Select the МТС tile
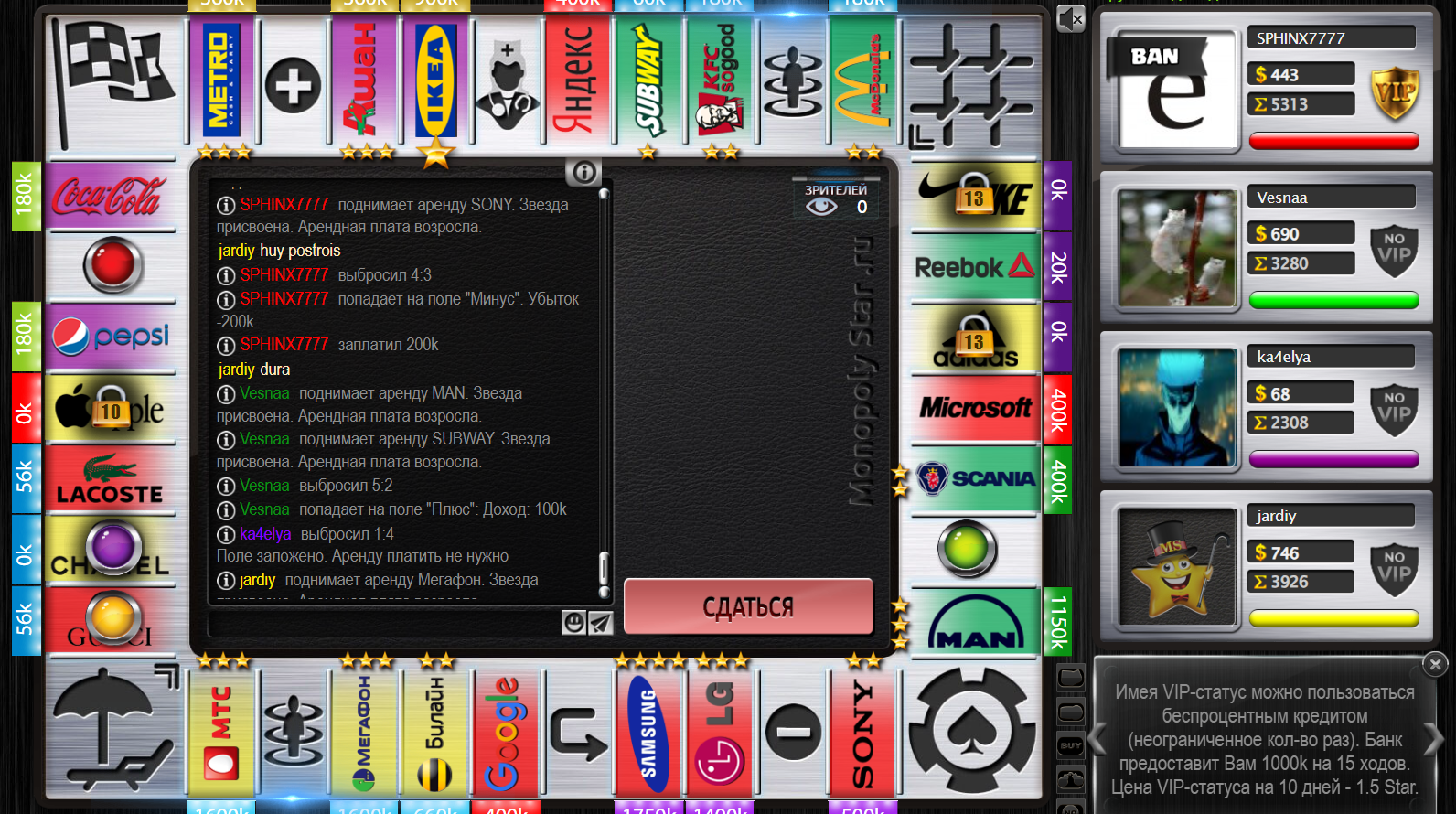The height and width of the screenshot is (814, 1456). coord(220,732)
